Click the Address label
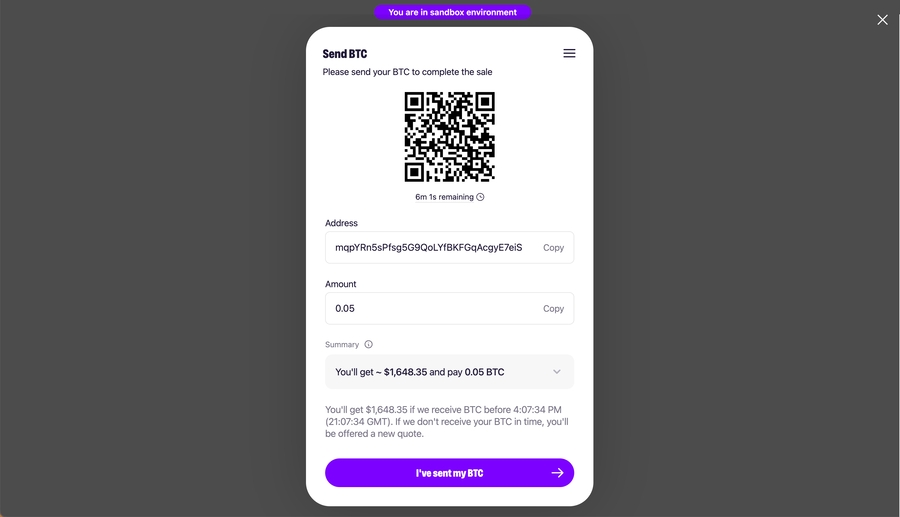 click(341, 223)
